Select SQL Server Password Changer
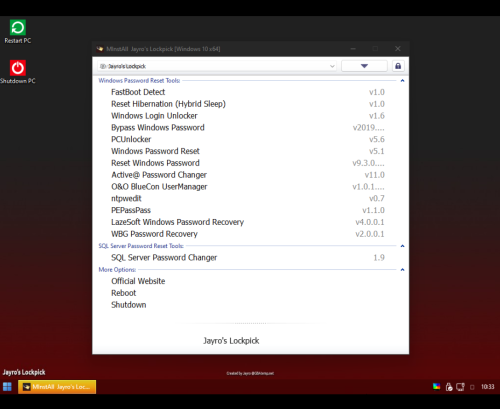Viewport: 500px width, 409px height. coord(248,257)
